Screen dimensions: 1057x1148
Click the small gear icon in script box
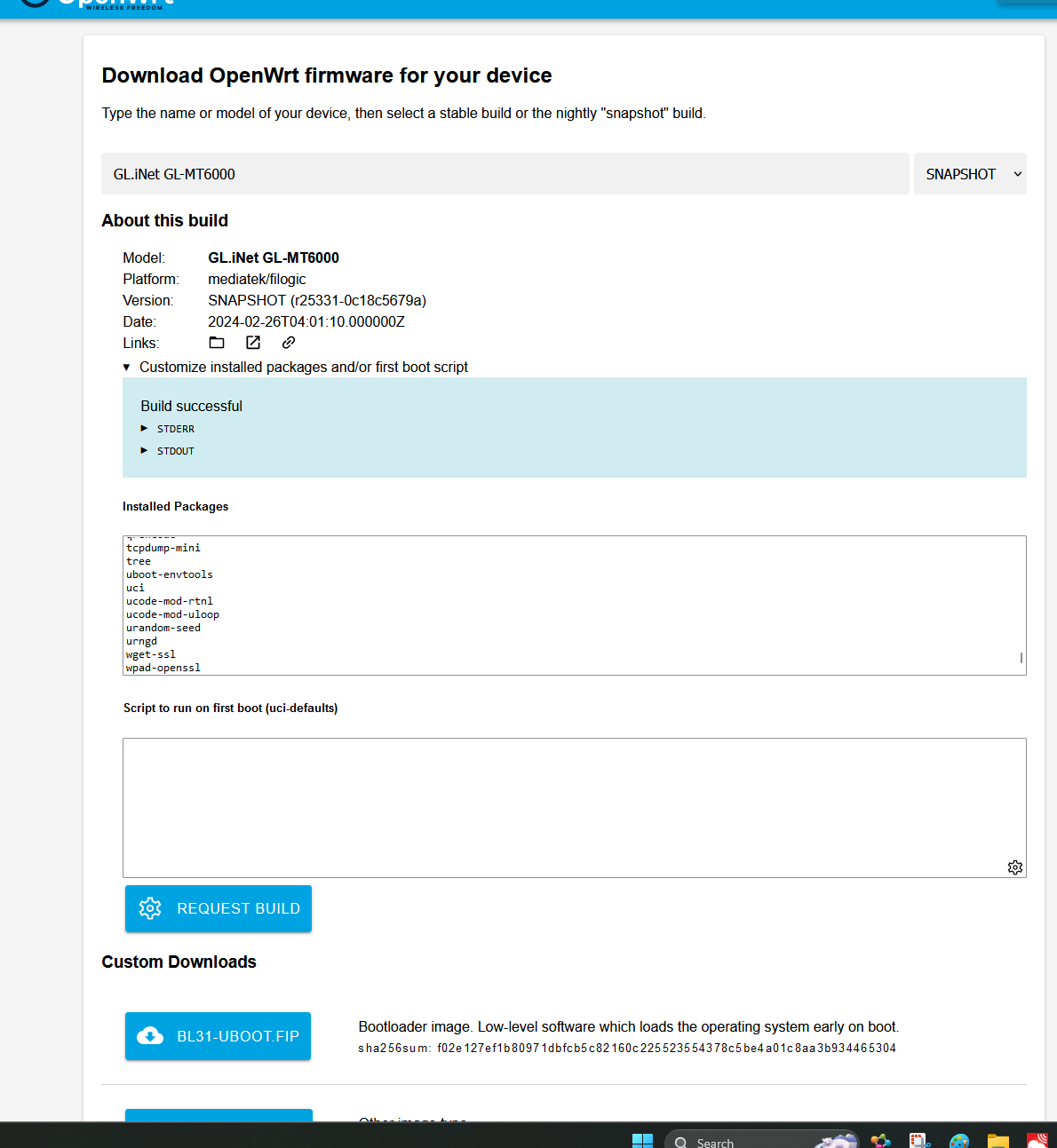[1015, 867]
